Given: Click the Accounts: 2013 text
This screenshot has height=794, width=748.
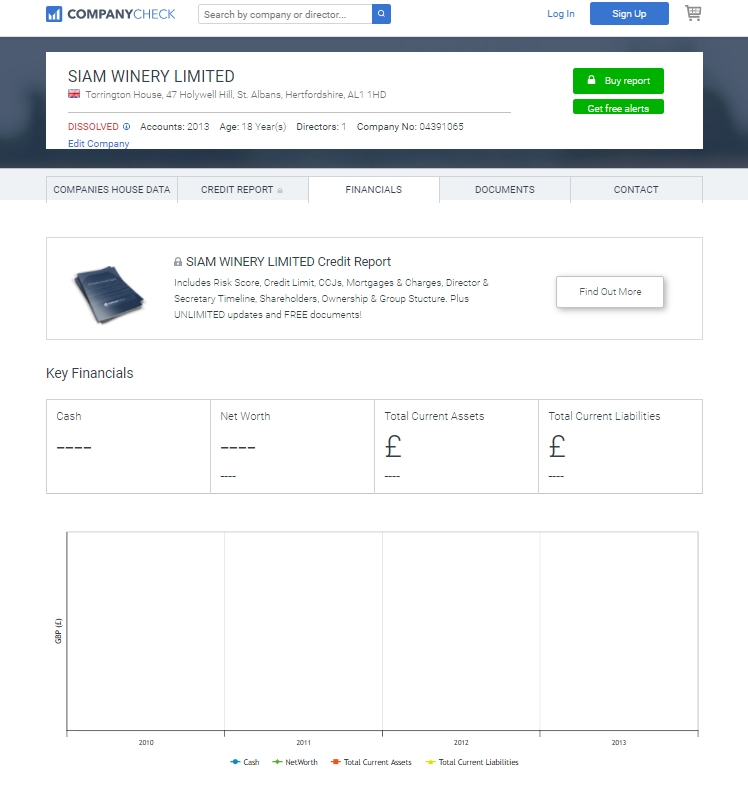Looking at the screenshot, I should point(175,127).
